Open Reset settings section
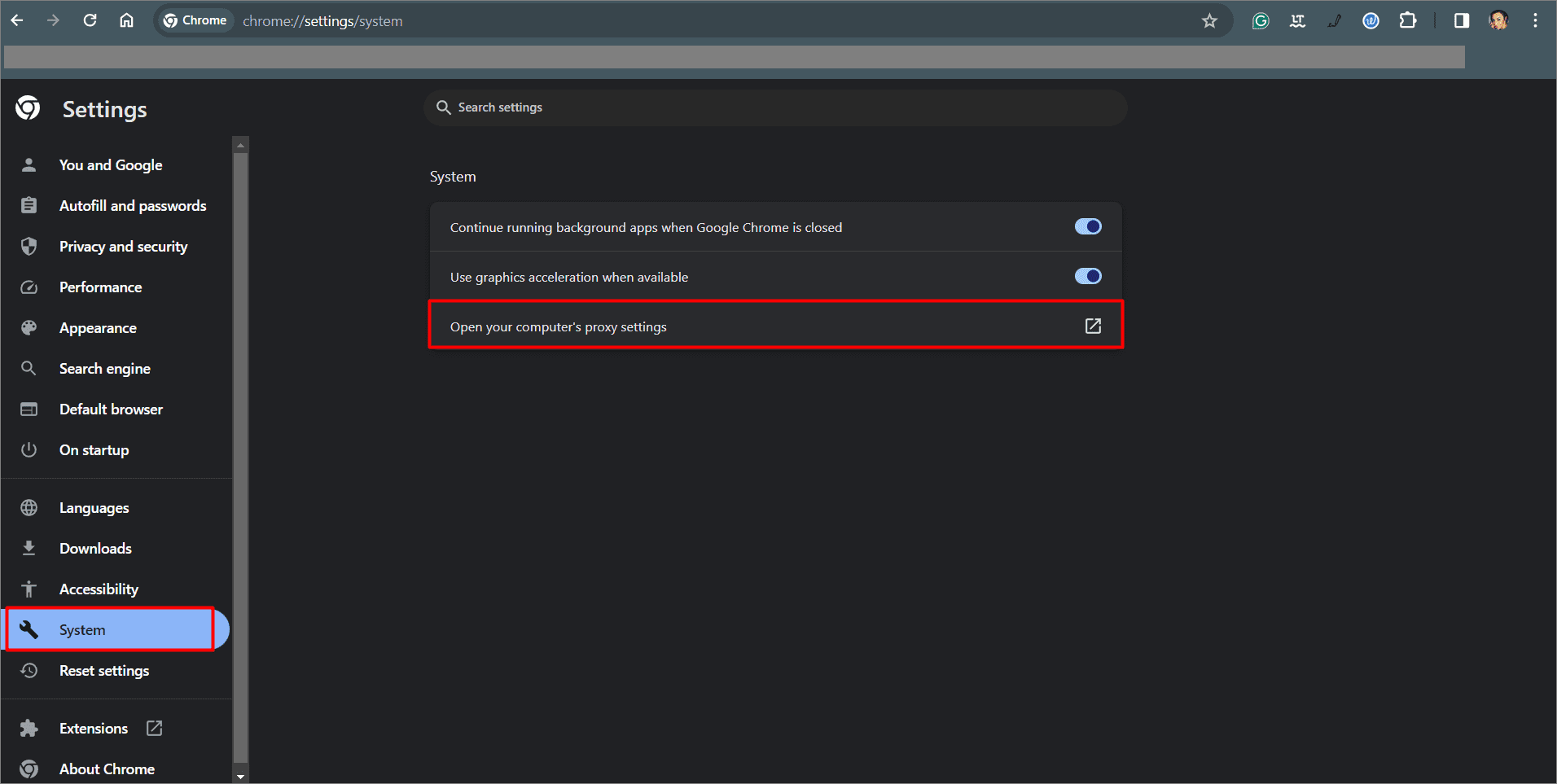The height and width of the screenshot is (784, 1557). point(103,670)
